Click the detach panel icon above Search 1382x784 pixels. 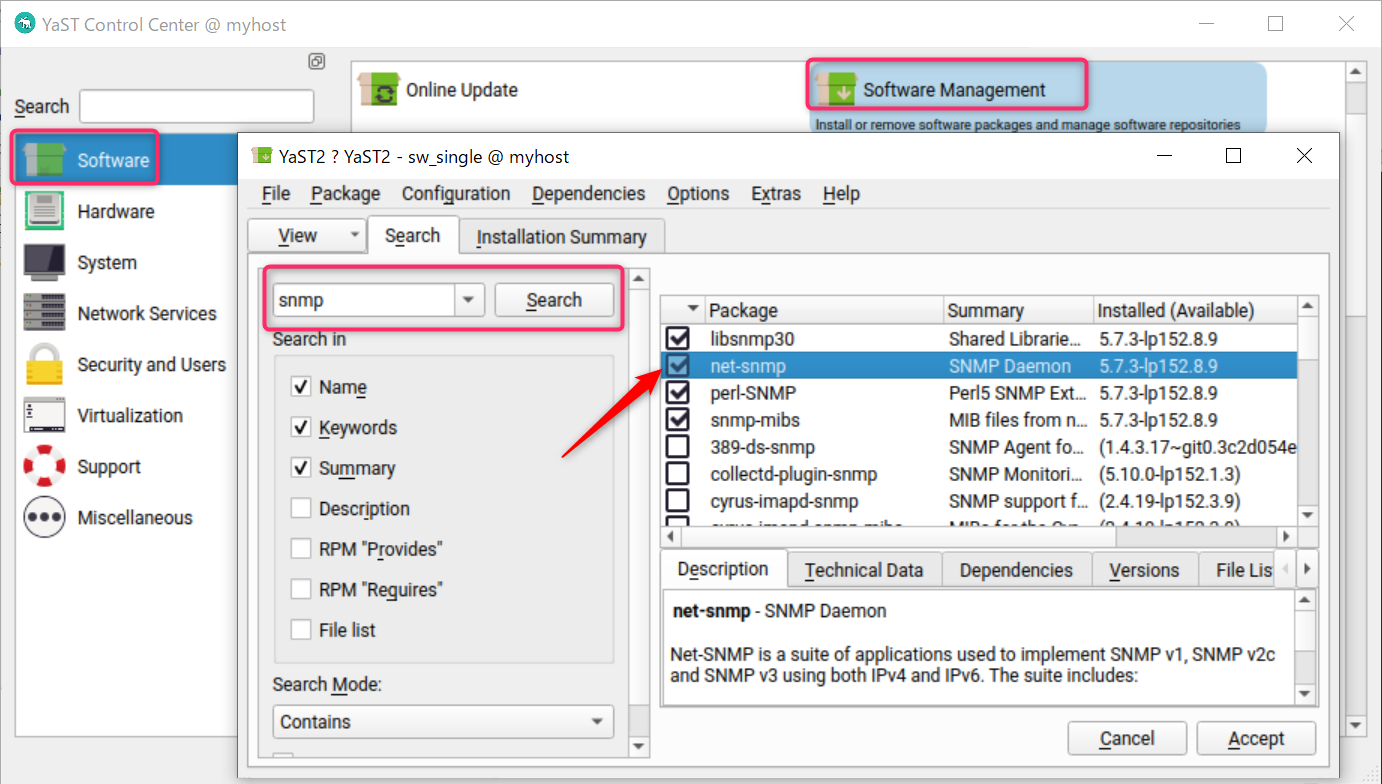point(316,61)
